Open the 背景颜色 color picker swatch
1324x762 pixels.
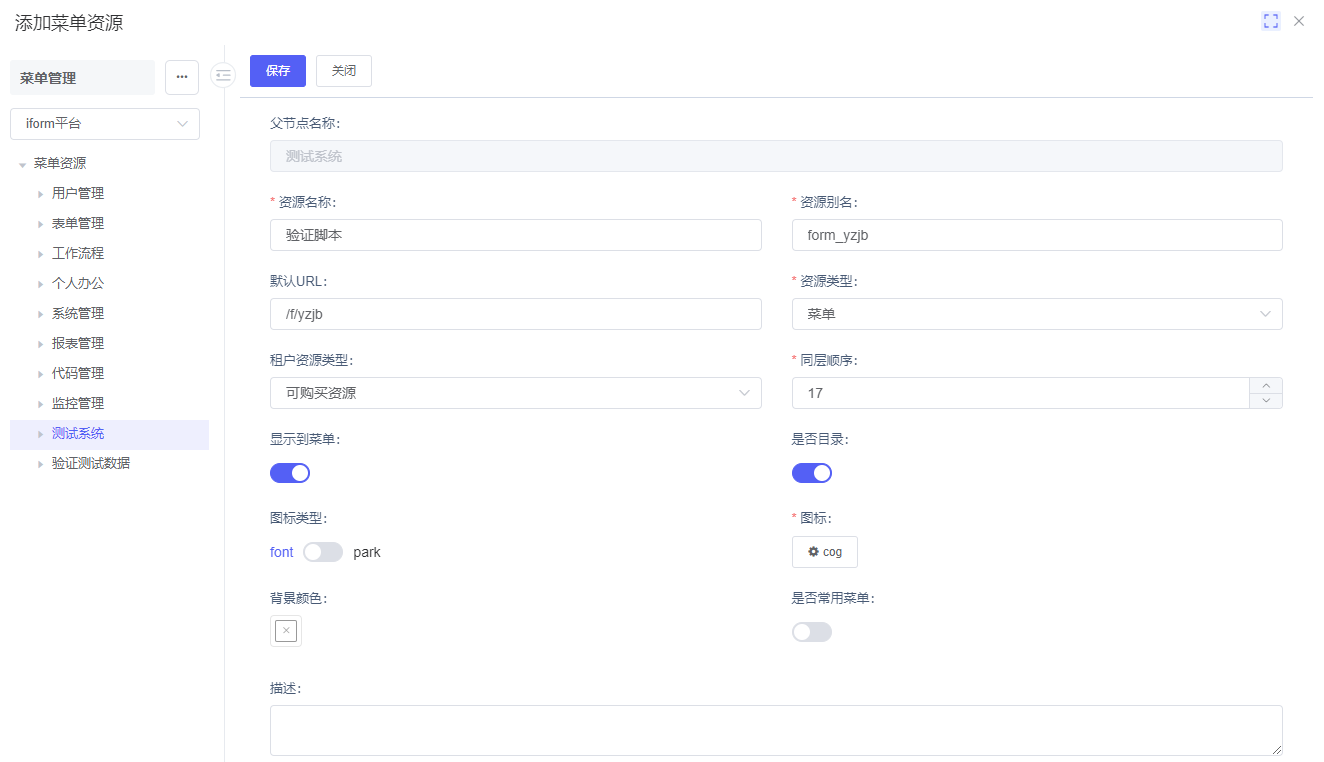[286, 631]
